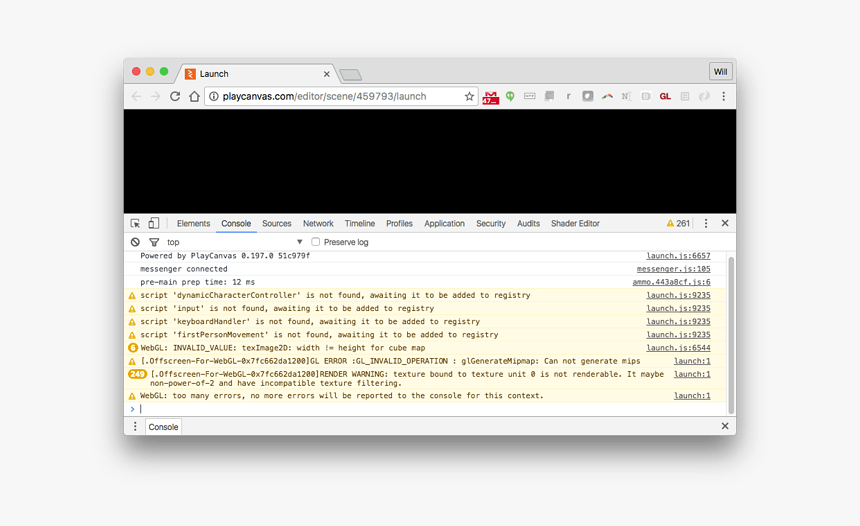This screenshot has height=526, width=860.
Task: Open the top execution context dropdown
Action: 234,242
